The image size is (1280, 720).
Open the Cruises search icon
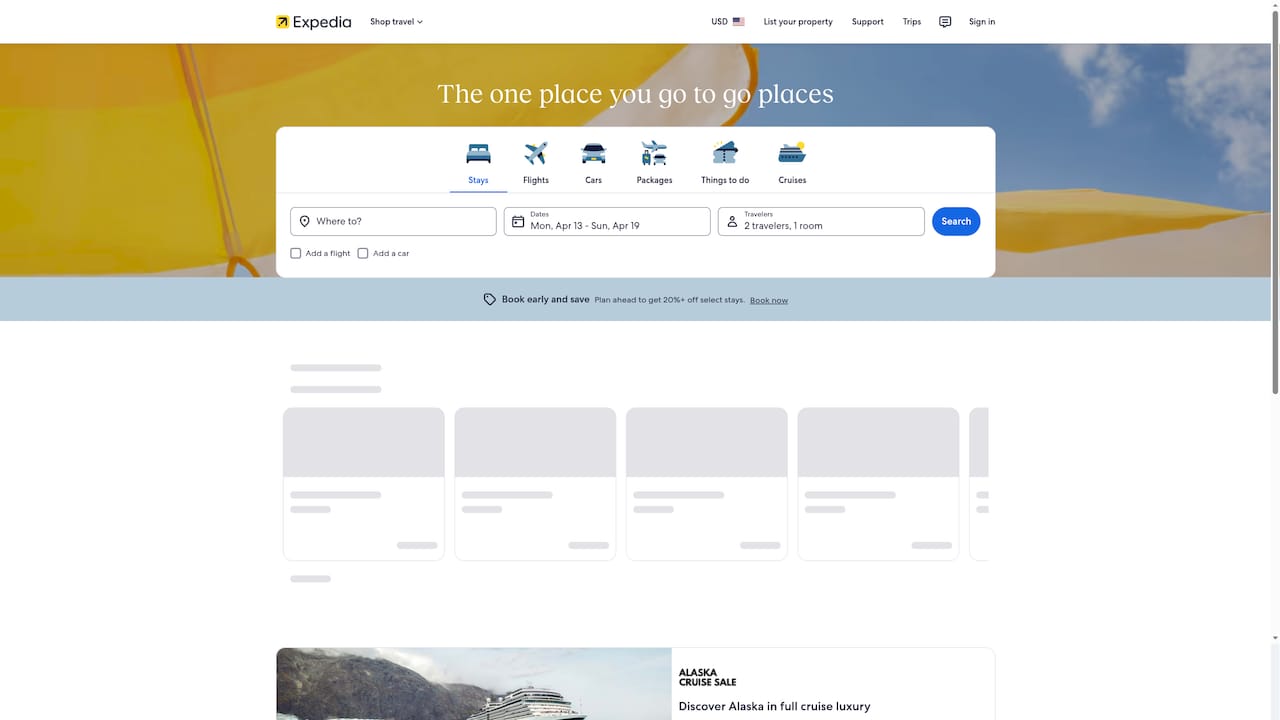click(791, 152)
